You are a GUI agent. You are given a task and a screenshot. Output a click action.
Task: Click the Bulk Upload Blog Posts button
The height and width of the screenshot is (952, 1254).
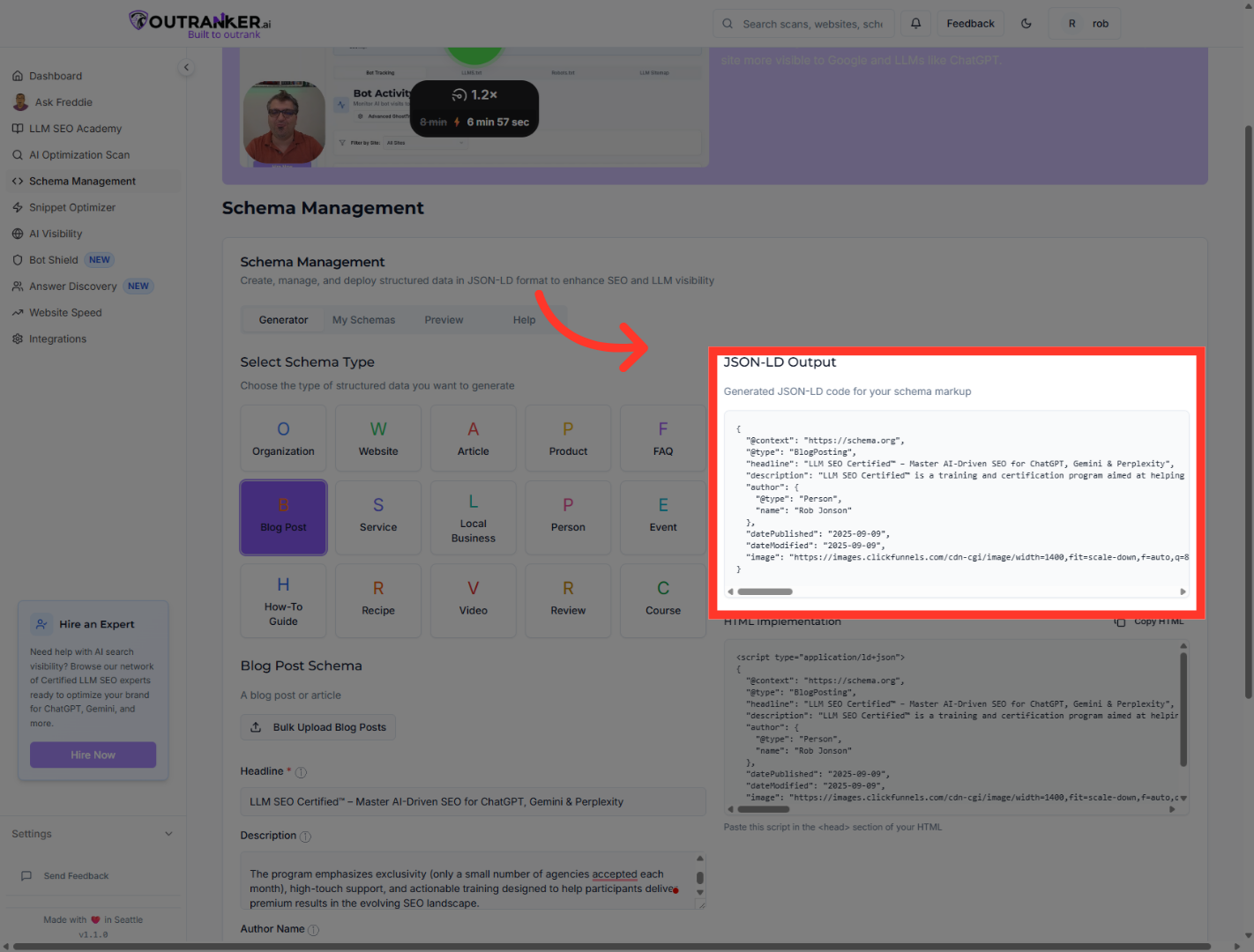[318, 727]
